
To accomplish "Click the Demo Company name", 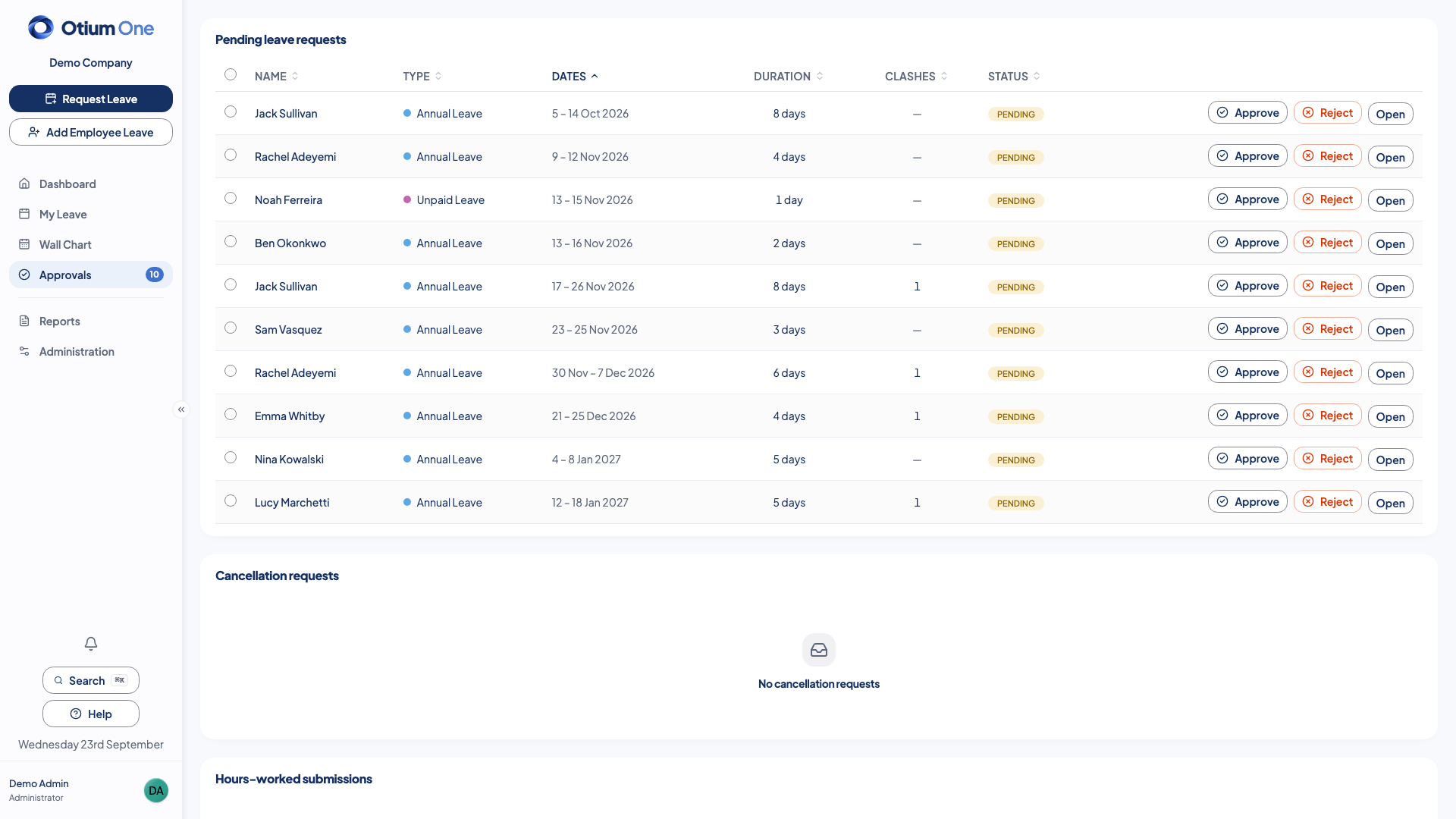I will [x=91, y=62].
